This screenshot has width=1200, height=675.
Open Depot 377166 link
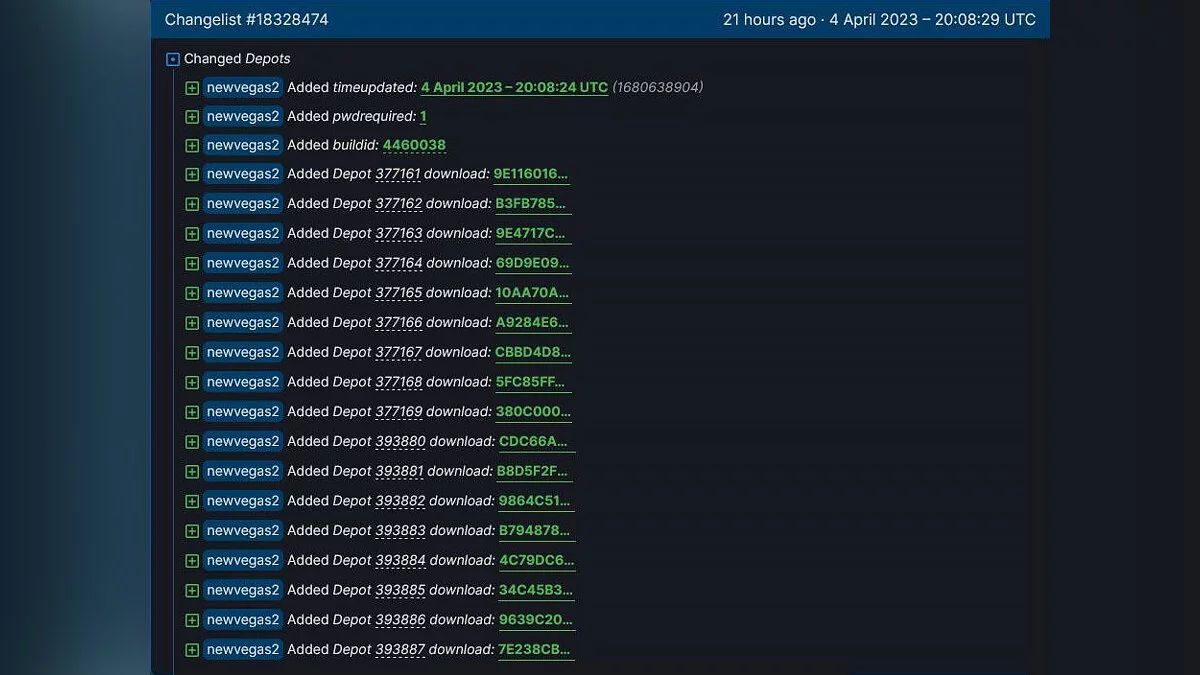point(399,322)
